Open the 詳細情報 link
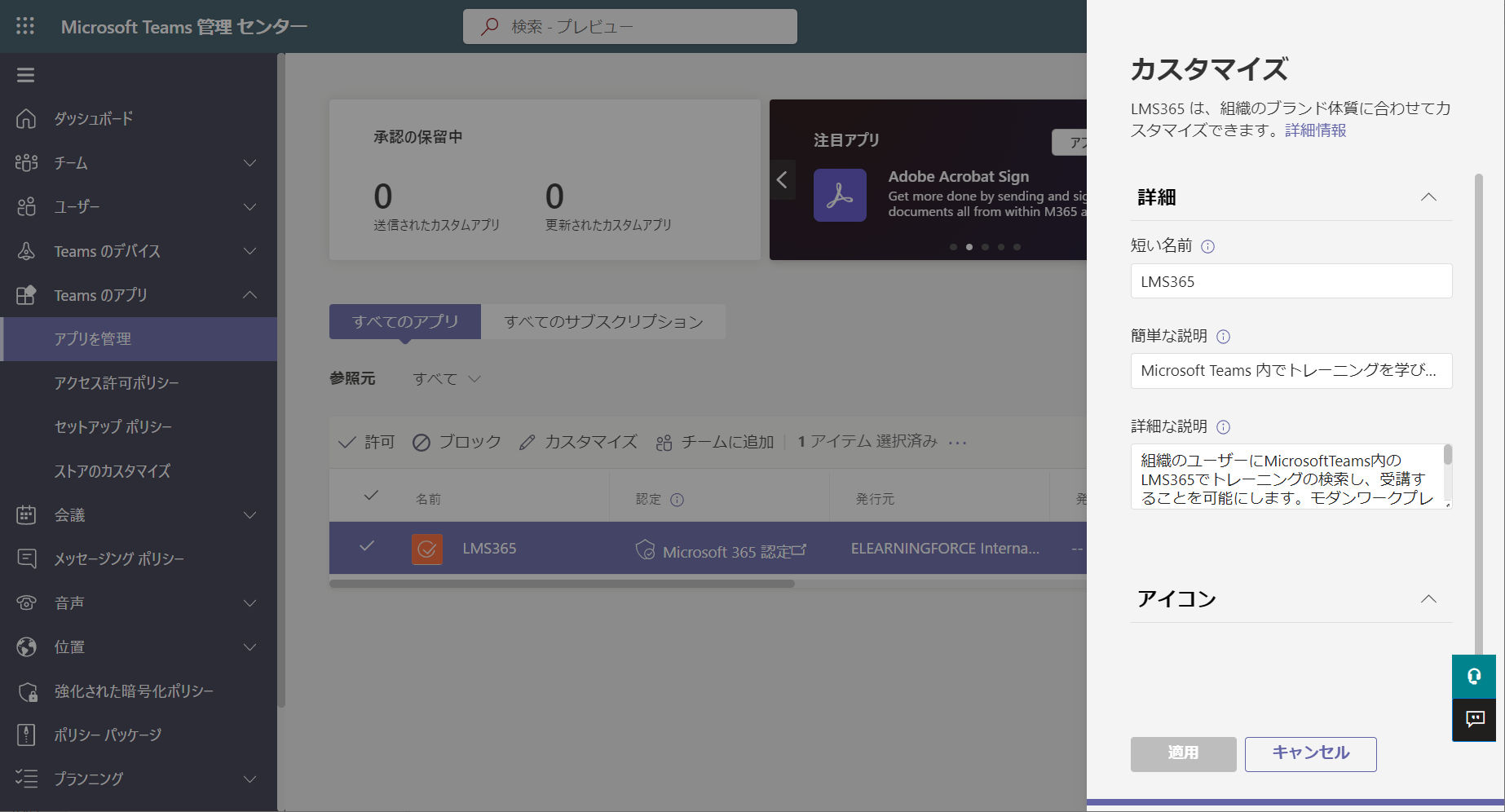Screen dimensions: 1505x812 [1315, 130]
